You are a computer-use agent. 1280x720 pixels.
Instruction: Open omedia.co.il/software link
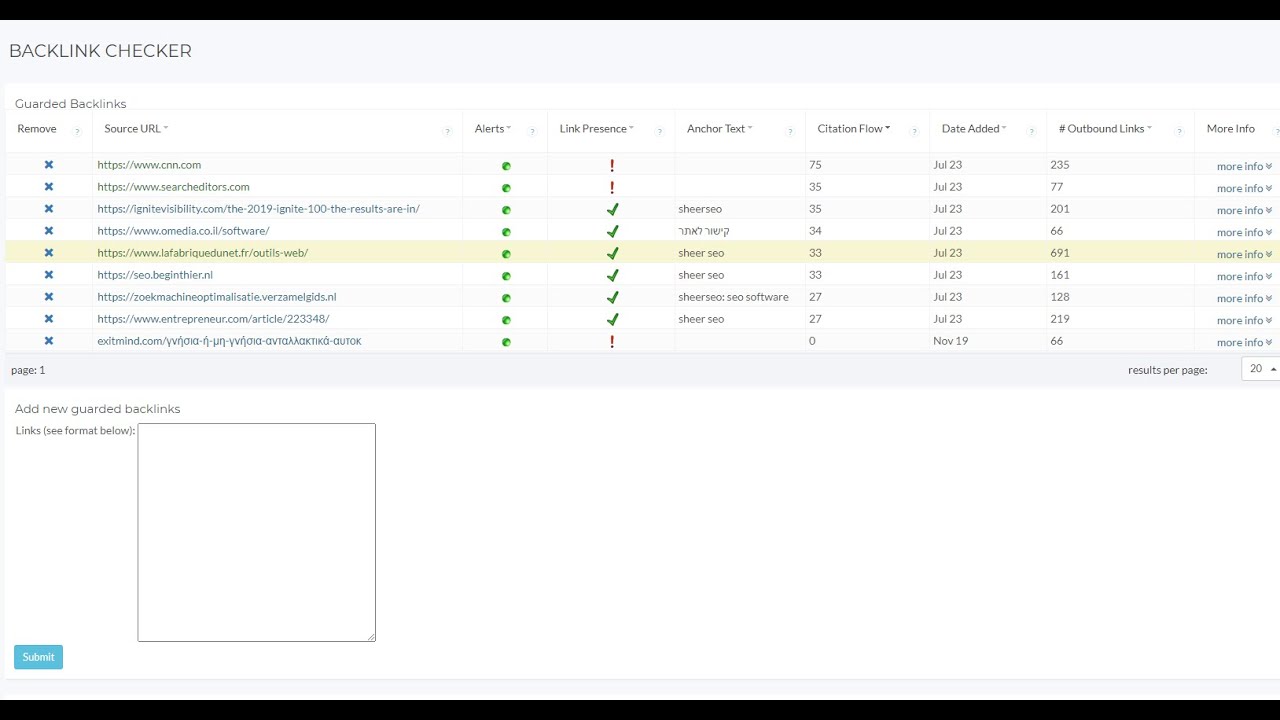[183, 231]
